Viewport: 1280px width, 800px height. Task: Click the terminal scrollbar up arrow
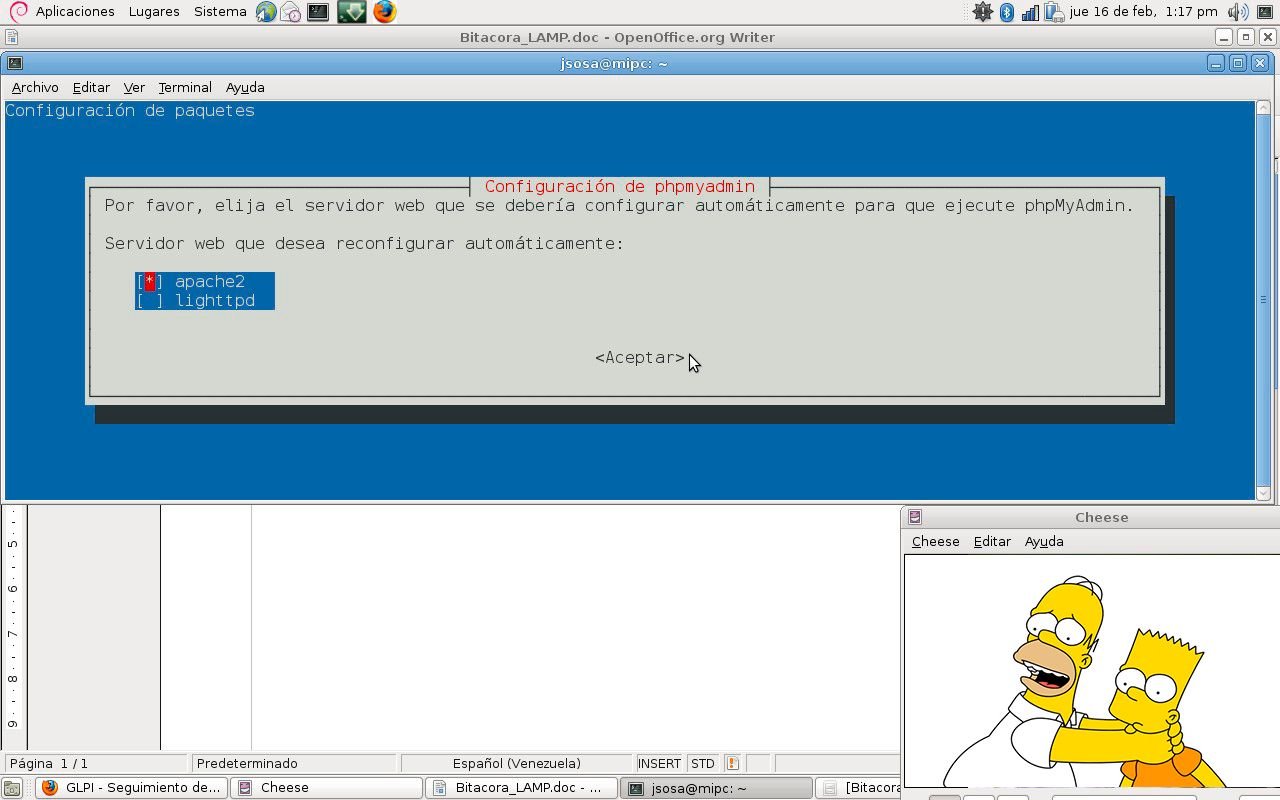pos(1264,109)
